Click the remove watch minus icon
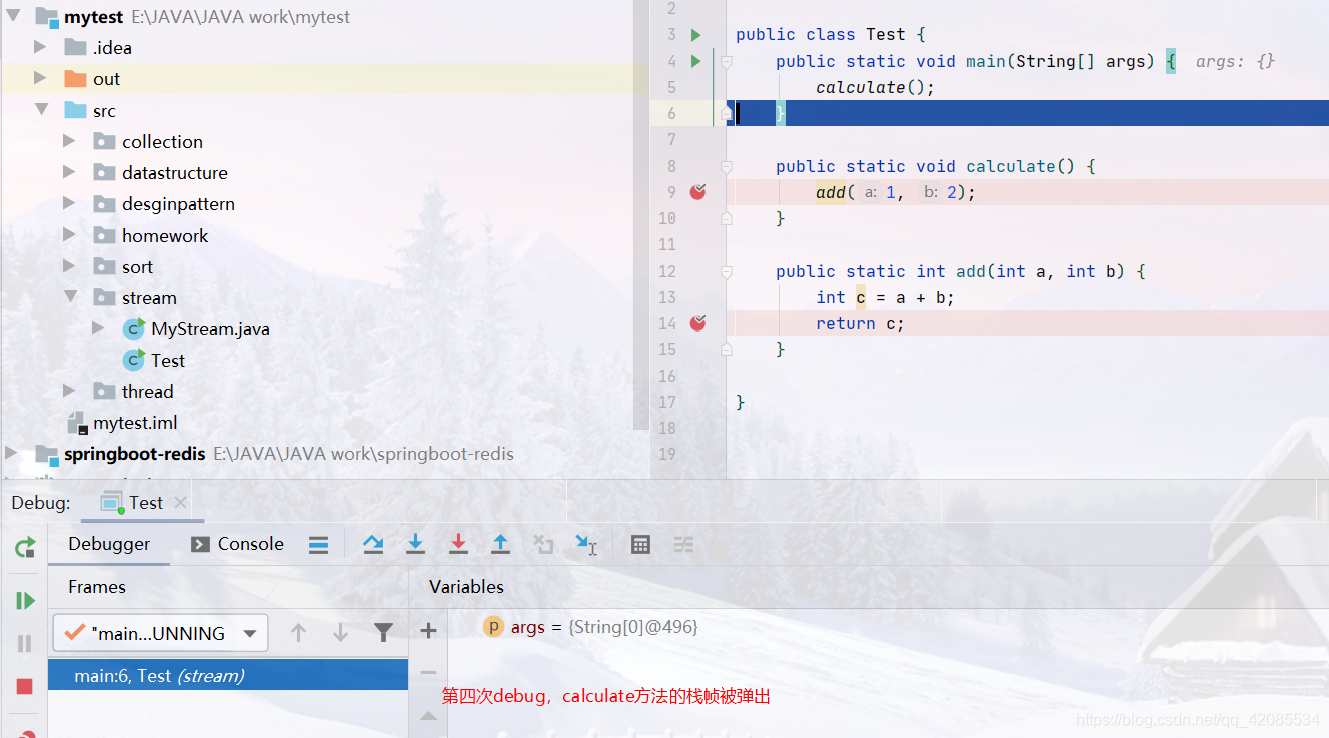 [428, 673]
